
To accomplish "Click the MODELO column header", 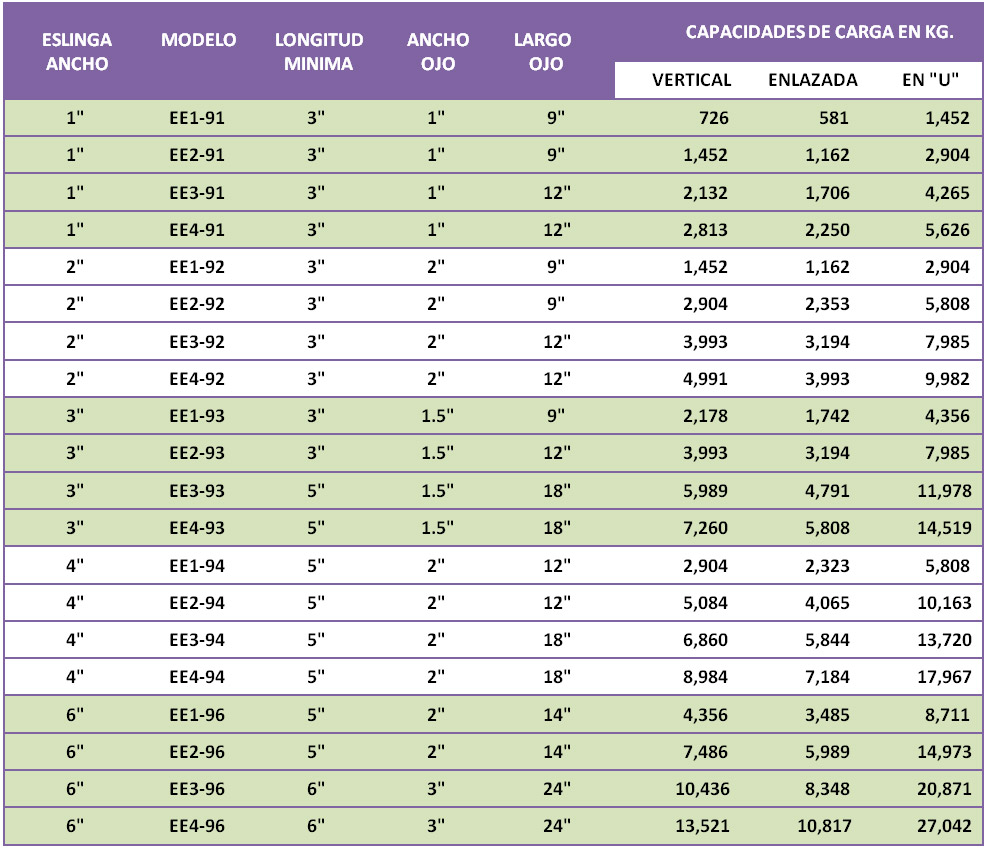I will pyautogui.click(x=198, y=41).
